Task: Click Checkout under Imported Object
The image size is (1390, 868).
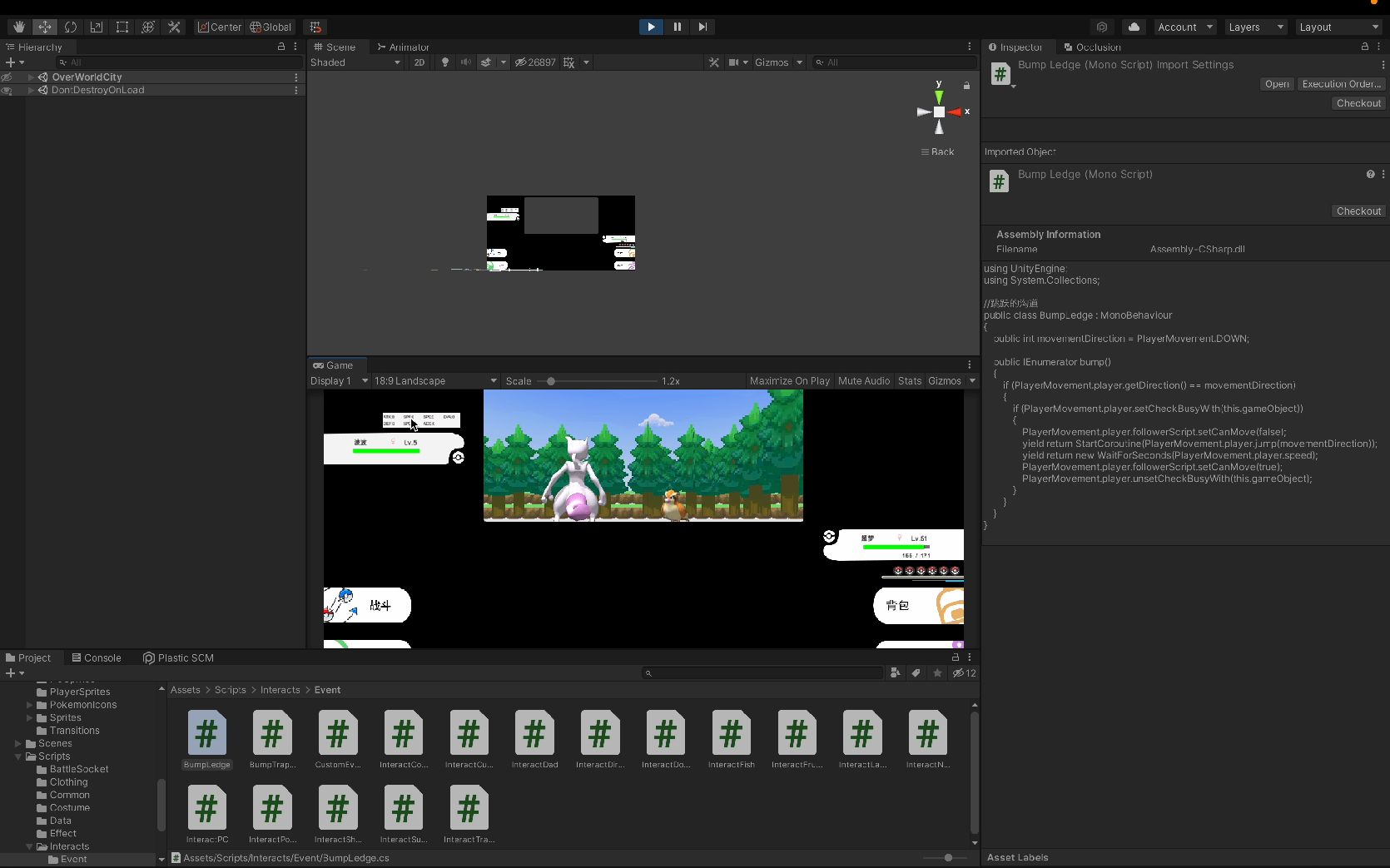Action: pos(1358,211)
